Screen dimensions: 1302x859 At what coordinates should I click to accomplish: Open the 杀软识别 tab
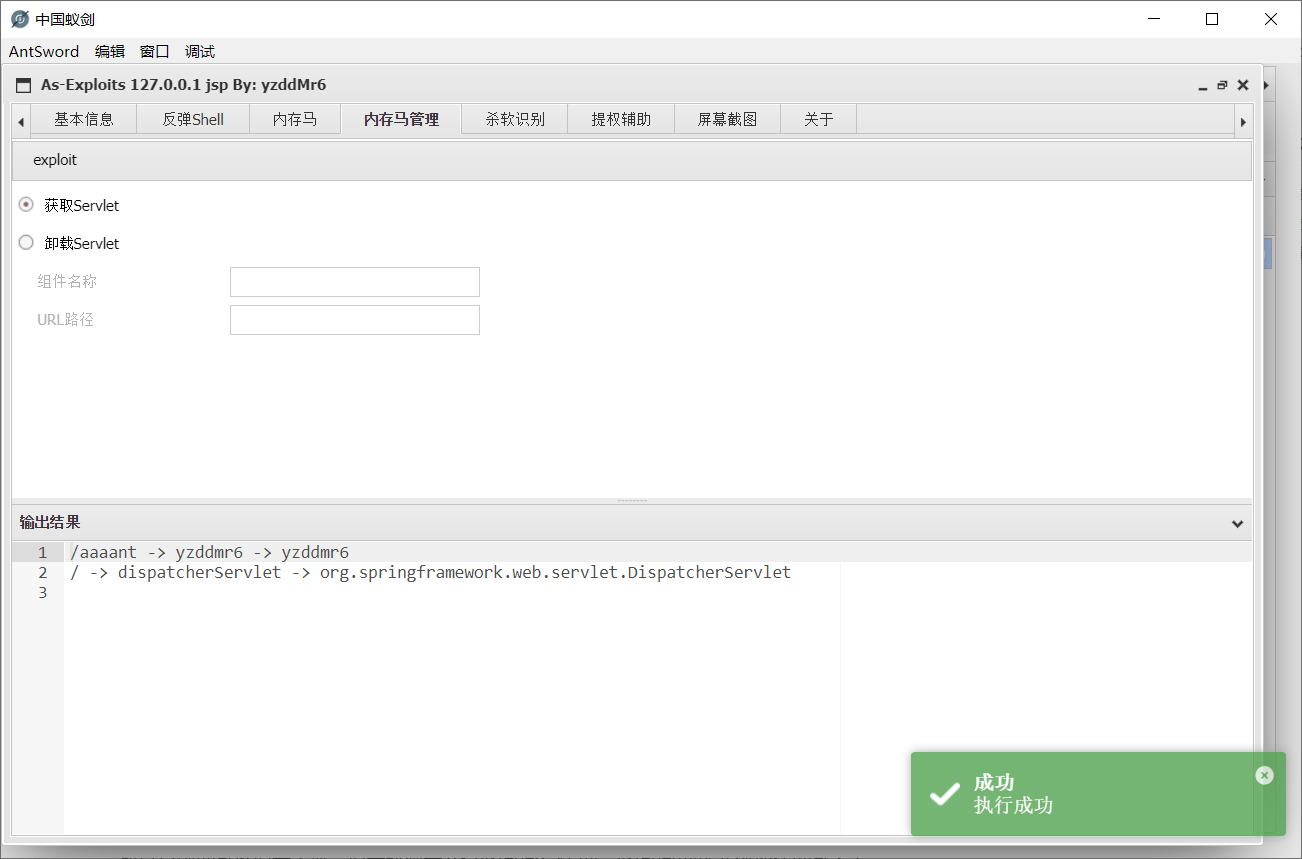pos(515,119)
